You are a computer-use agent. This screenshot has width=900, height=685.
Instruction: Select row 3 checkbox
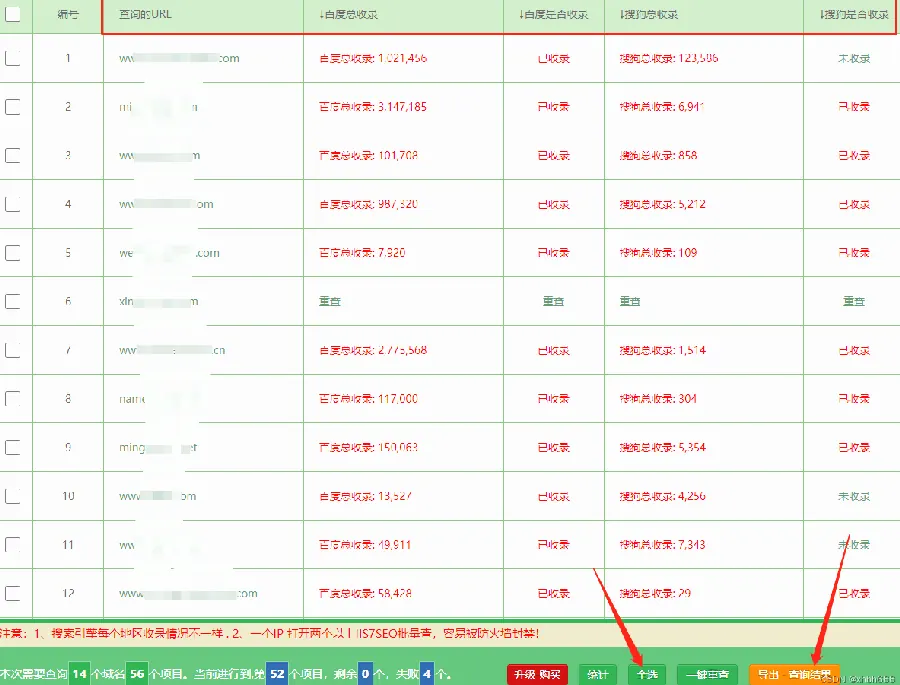pos(13,156)
